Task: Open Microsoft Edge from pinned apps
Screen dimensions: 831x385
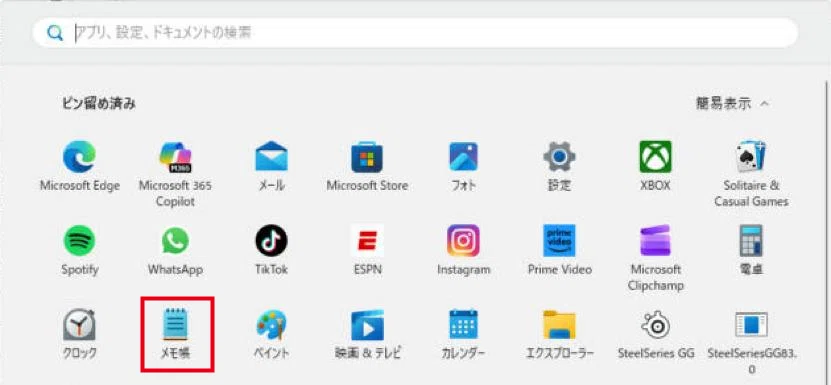Action: click(x=79, y=166)
